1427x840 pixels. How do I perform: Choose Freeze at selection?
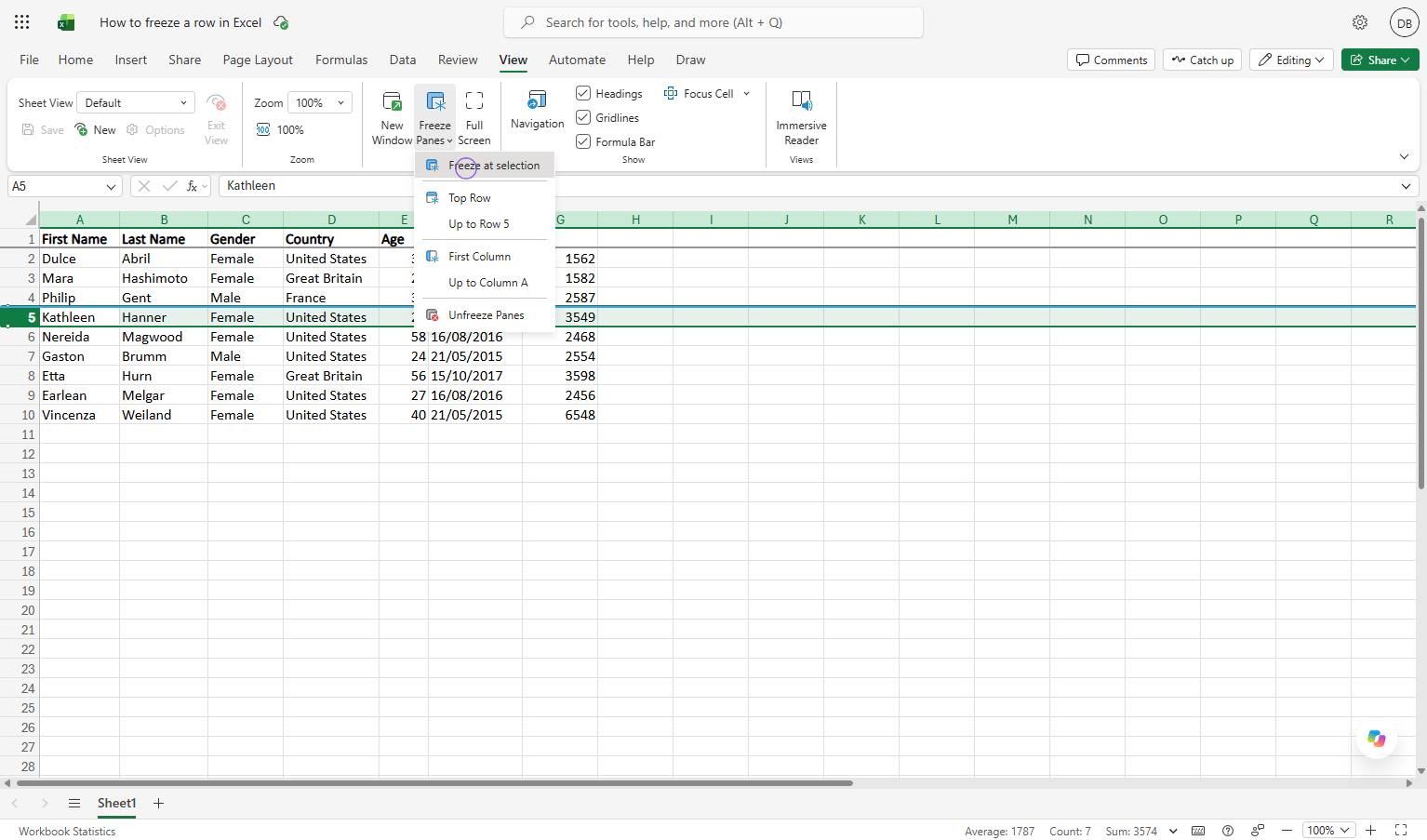tap(485, 166)
